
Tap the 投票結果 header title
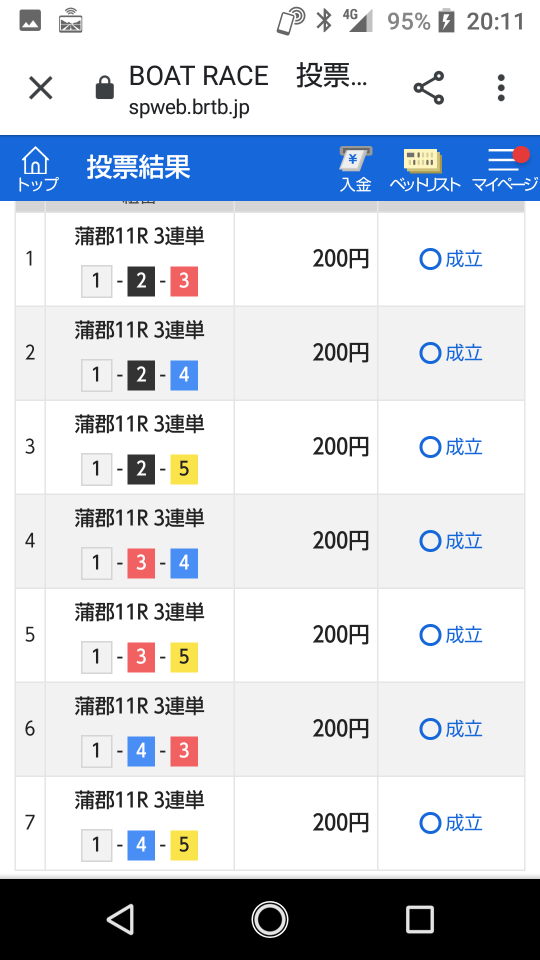click(138, 167)
